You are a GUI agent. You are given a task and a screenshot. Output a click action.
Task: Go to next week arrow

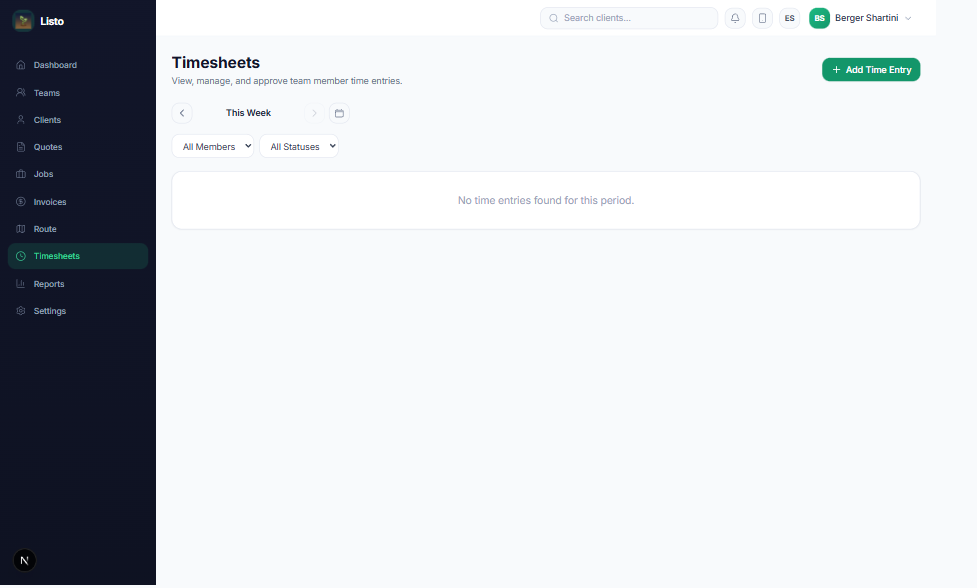[x=314, y=113]
